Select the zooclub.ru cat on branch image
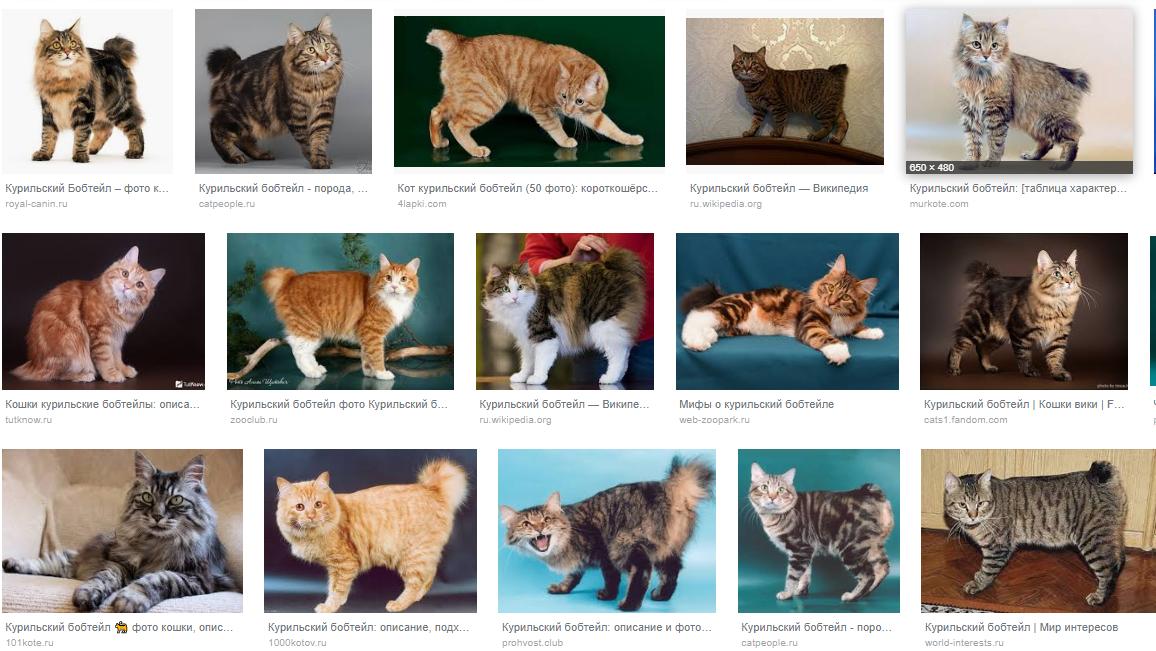This screenshot has width=1156, height=651. (x=340, y=311)
